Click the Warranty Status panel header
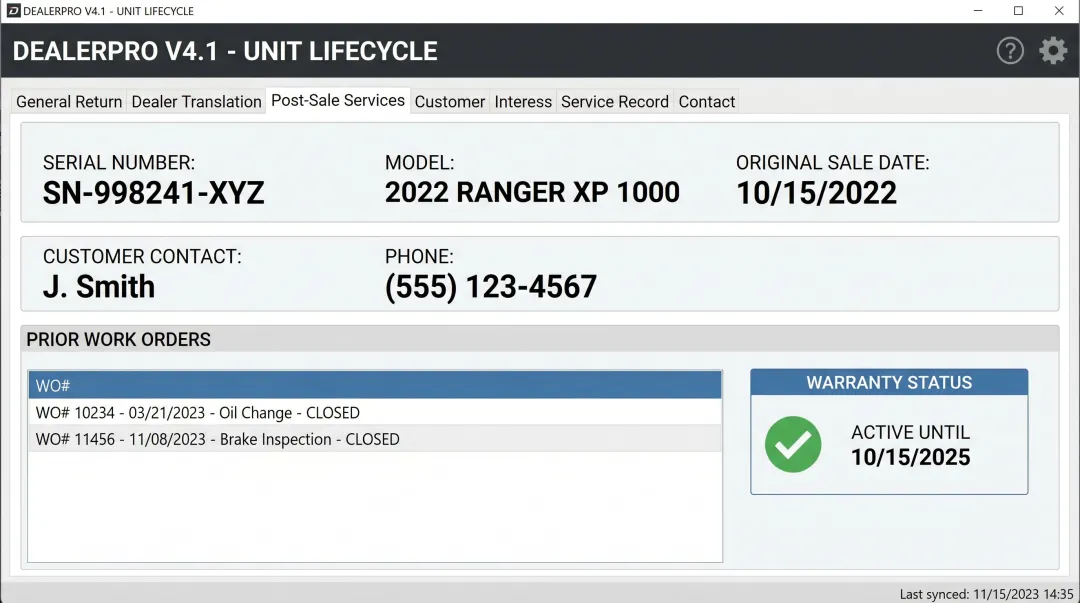1080x603 pixels. (x=889, y=382)
